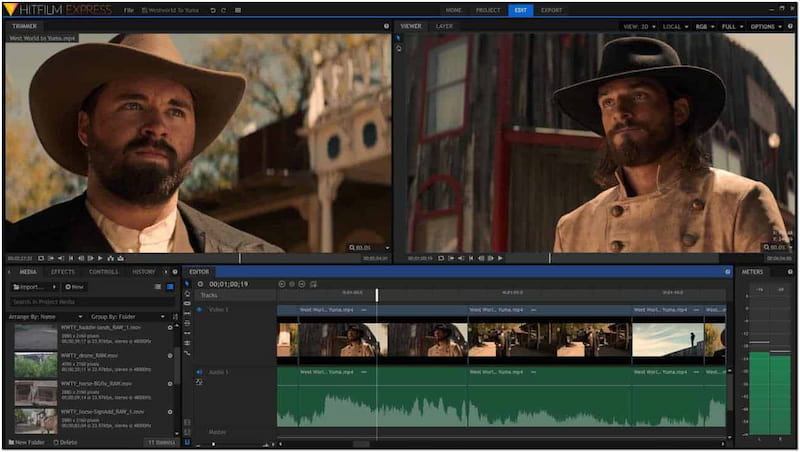Image resolution: width=800 pixels, height=452 pixels.
Task: Switch to the HISTORY panel tab
Action: [x=144, y=272]
